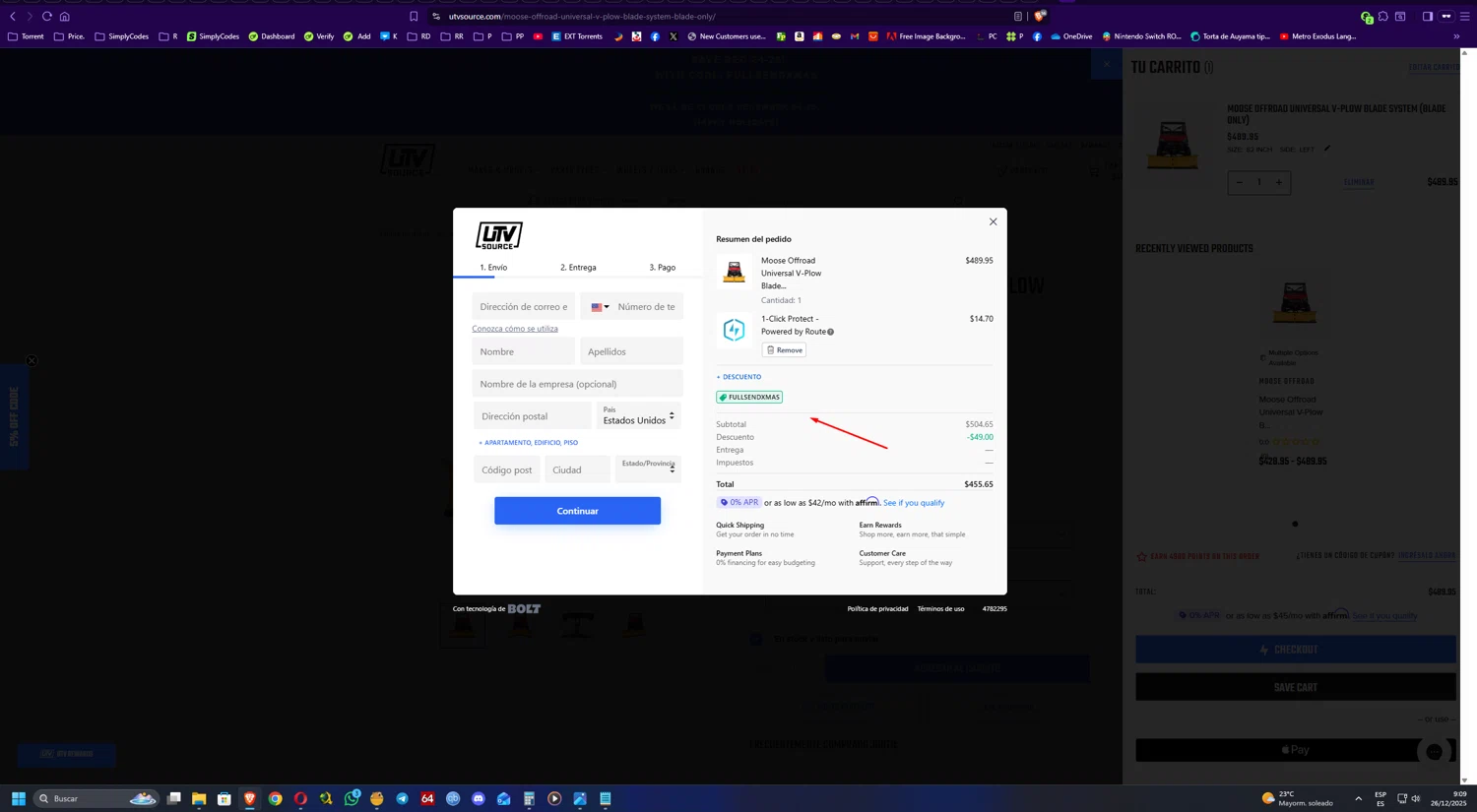Open the País Estados Unidos dropdown
The height and width of the screenshot is (812, 1477).
[639, 416]
